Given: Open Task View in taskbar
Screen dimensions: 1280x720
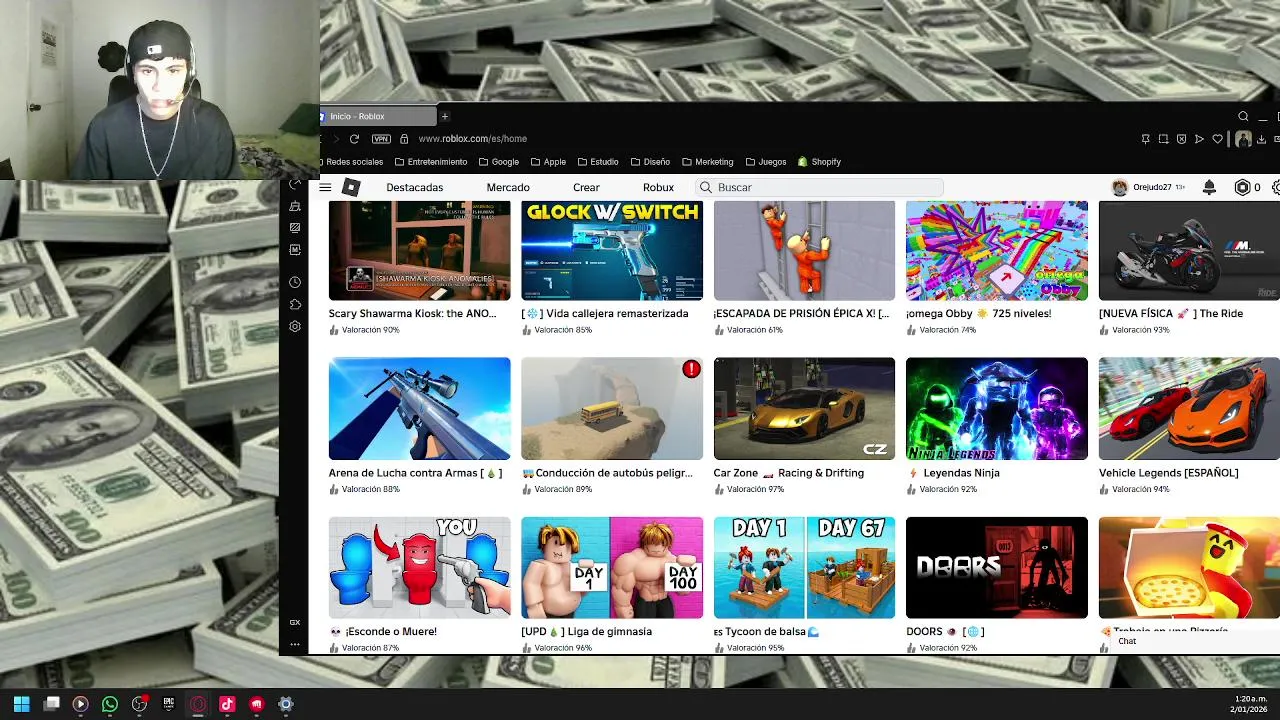Looking at the screenshot, I should pos(51,704).
